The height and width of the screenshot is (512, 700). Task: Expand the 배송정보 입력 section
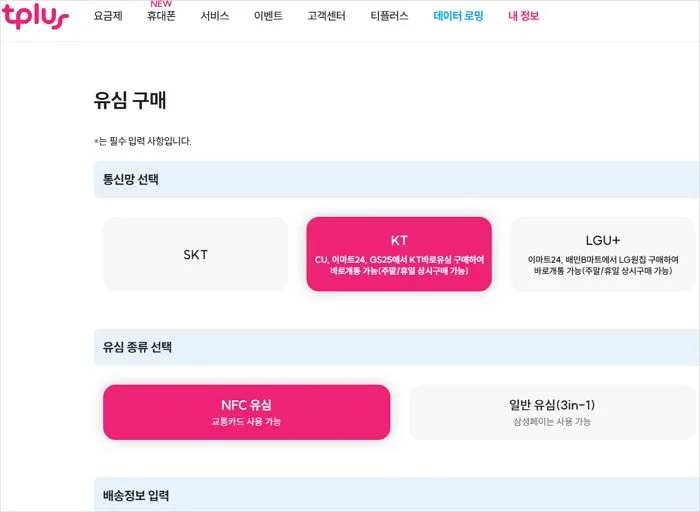(396, 495)
